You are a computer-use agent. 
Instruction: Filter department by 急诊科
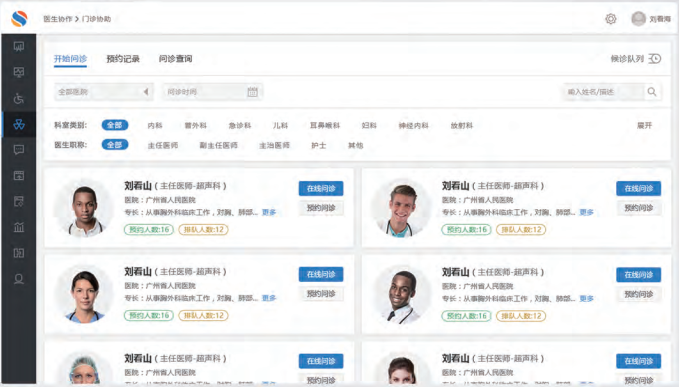click(x=240, y=126)
